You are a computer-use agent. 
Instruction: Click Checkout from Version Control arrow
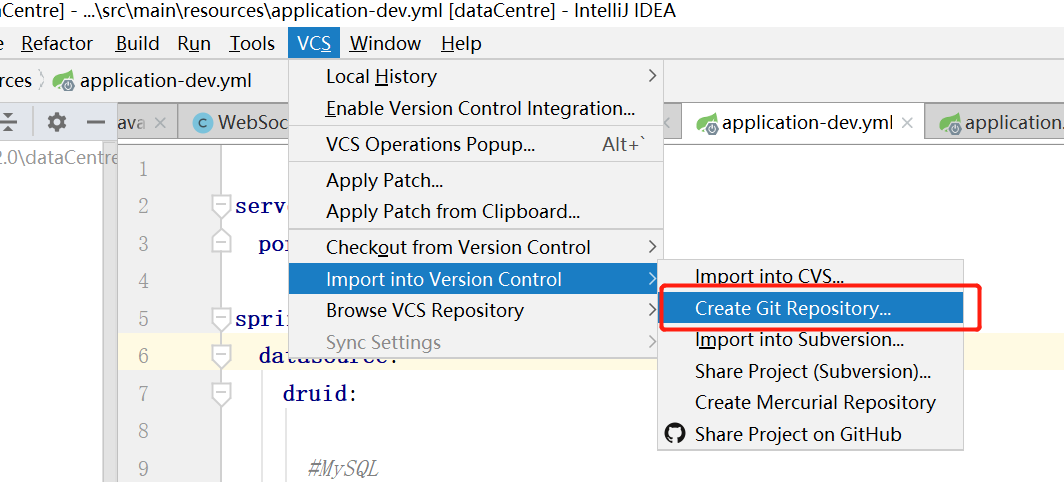(x=652, y=247)
